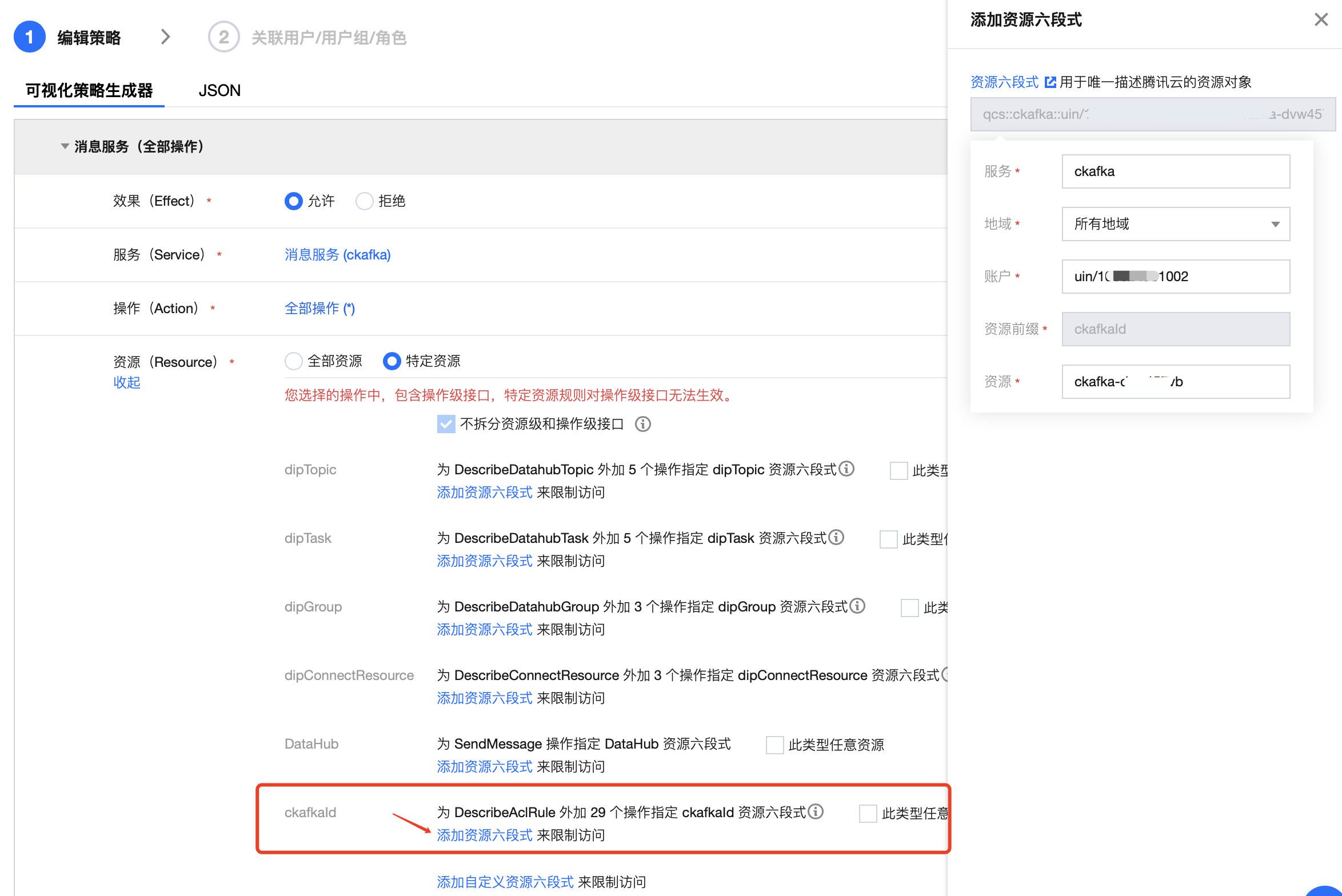
Task: Click info icon after dipTask 资源六段式
Action: (836, 537)
